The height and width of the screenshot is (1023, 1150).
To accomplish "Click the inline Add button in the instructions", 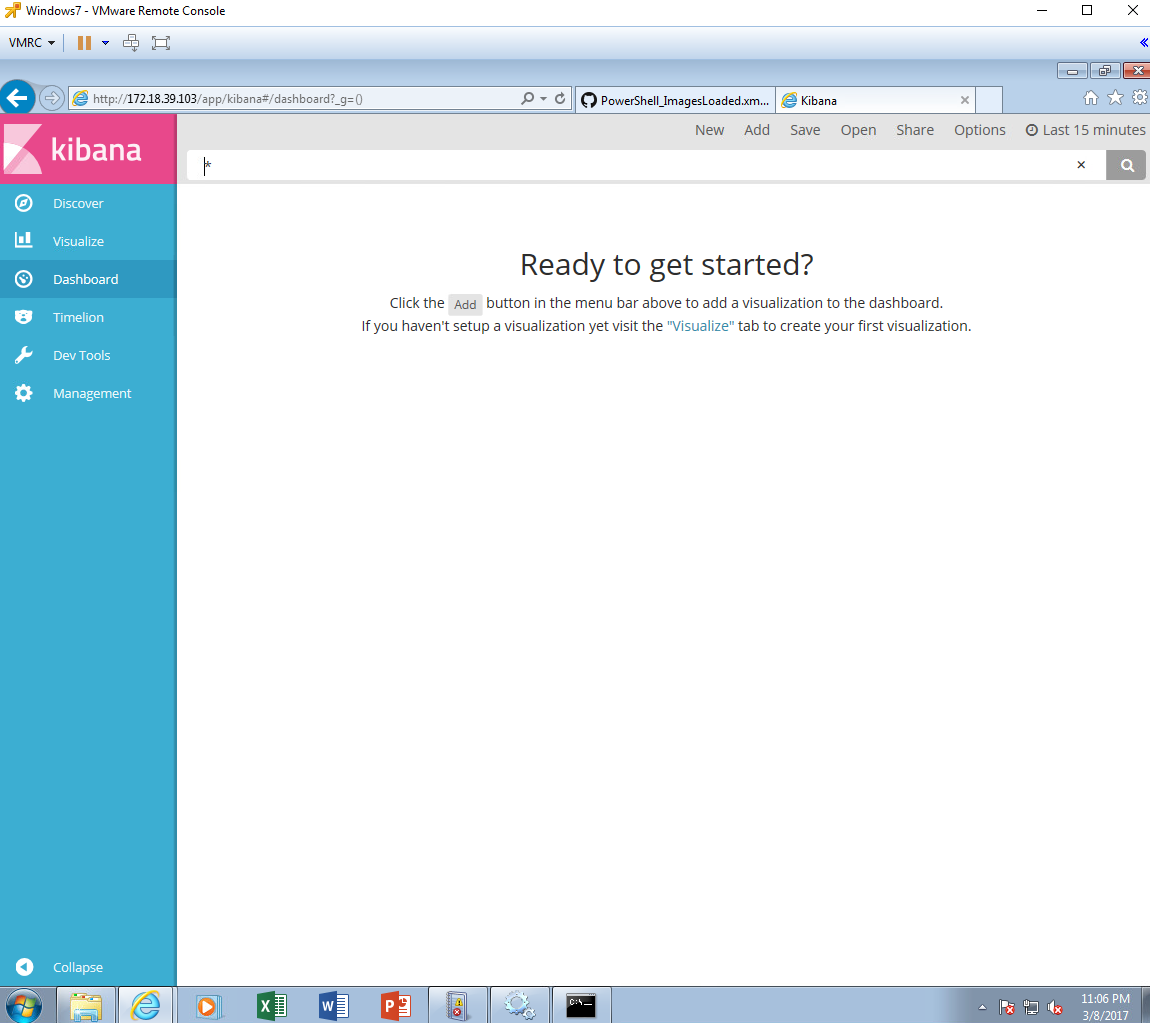I will coord(465,304).
